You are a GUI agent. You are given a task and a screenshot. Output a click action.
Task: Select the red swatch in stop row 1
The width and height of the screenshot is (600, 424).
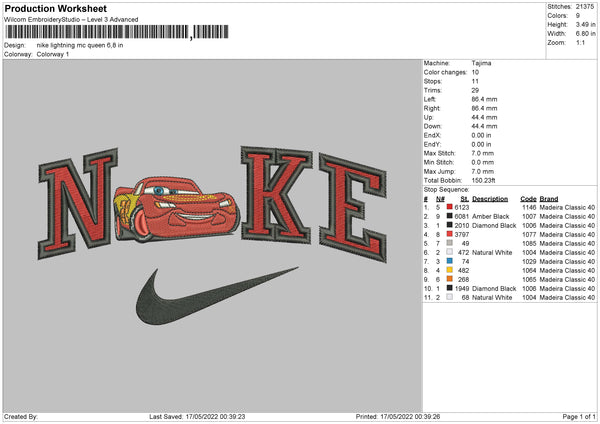450,207
